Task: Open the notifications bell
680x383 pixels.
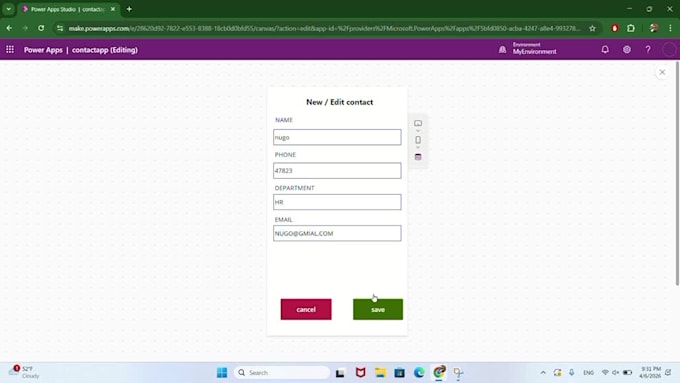Action: coord(605,50)
